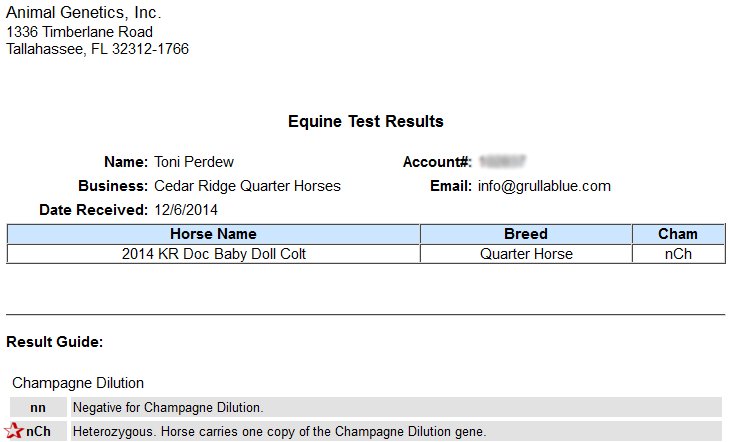
Task: Click the Result Guide heading
Action: point(54,341)
